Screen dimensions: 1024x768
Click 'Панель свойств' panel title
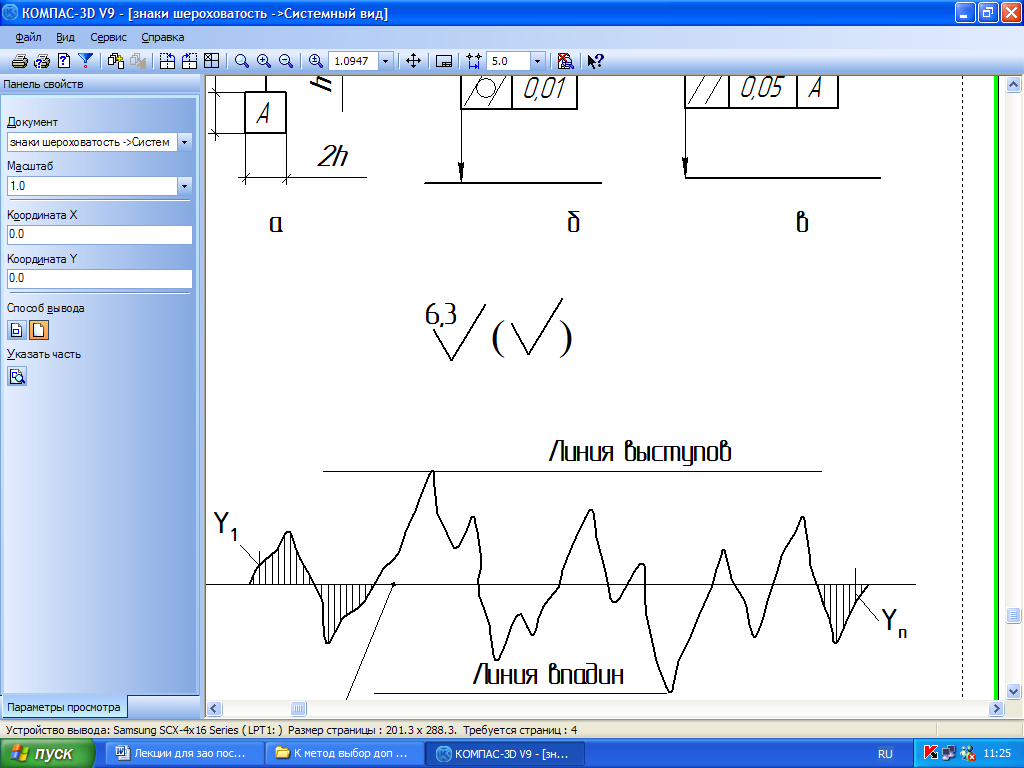43,84
